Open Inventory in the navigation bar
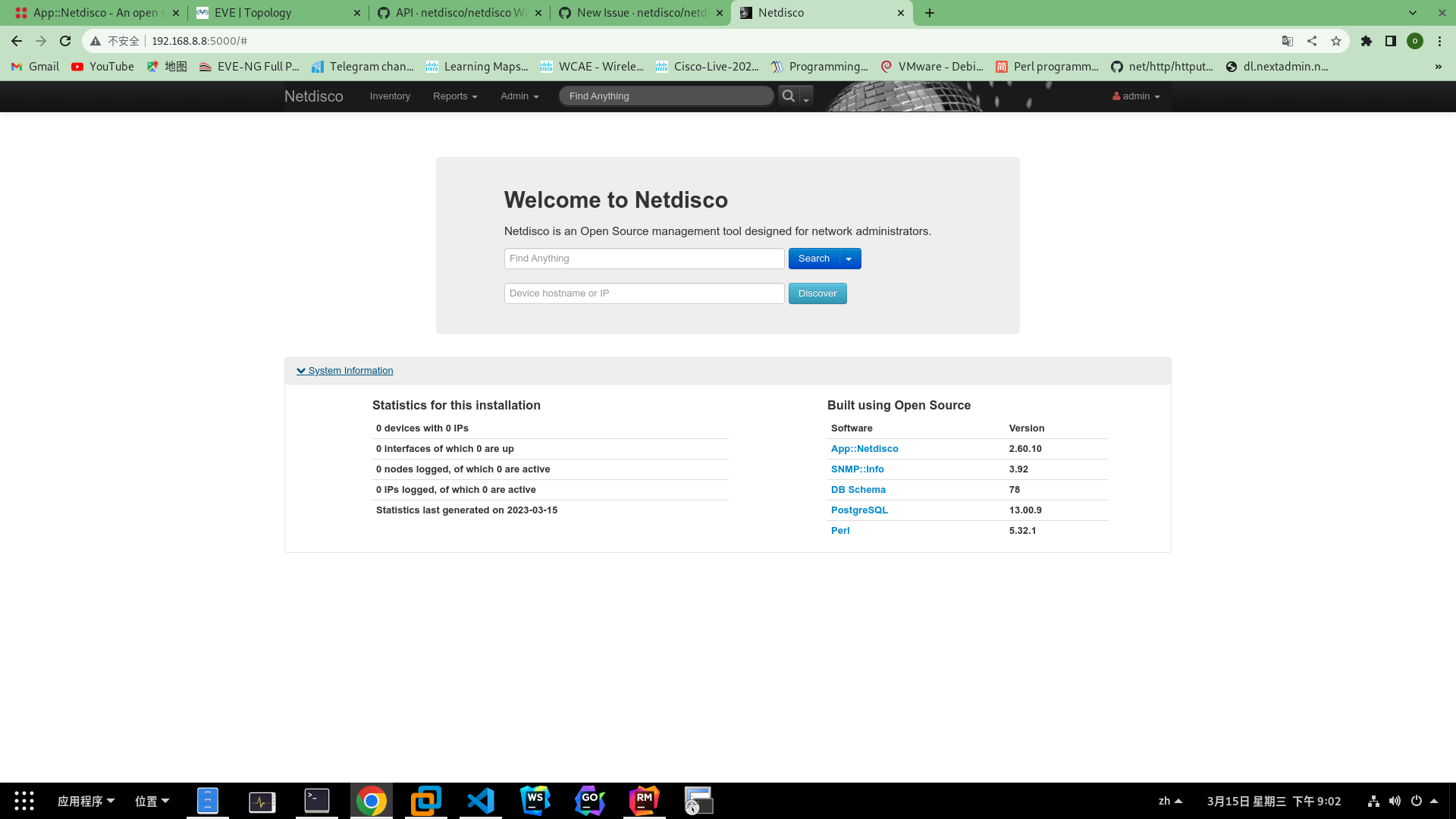 (390, 96)
